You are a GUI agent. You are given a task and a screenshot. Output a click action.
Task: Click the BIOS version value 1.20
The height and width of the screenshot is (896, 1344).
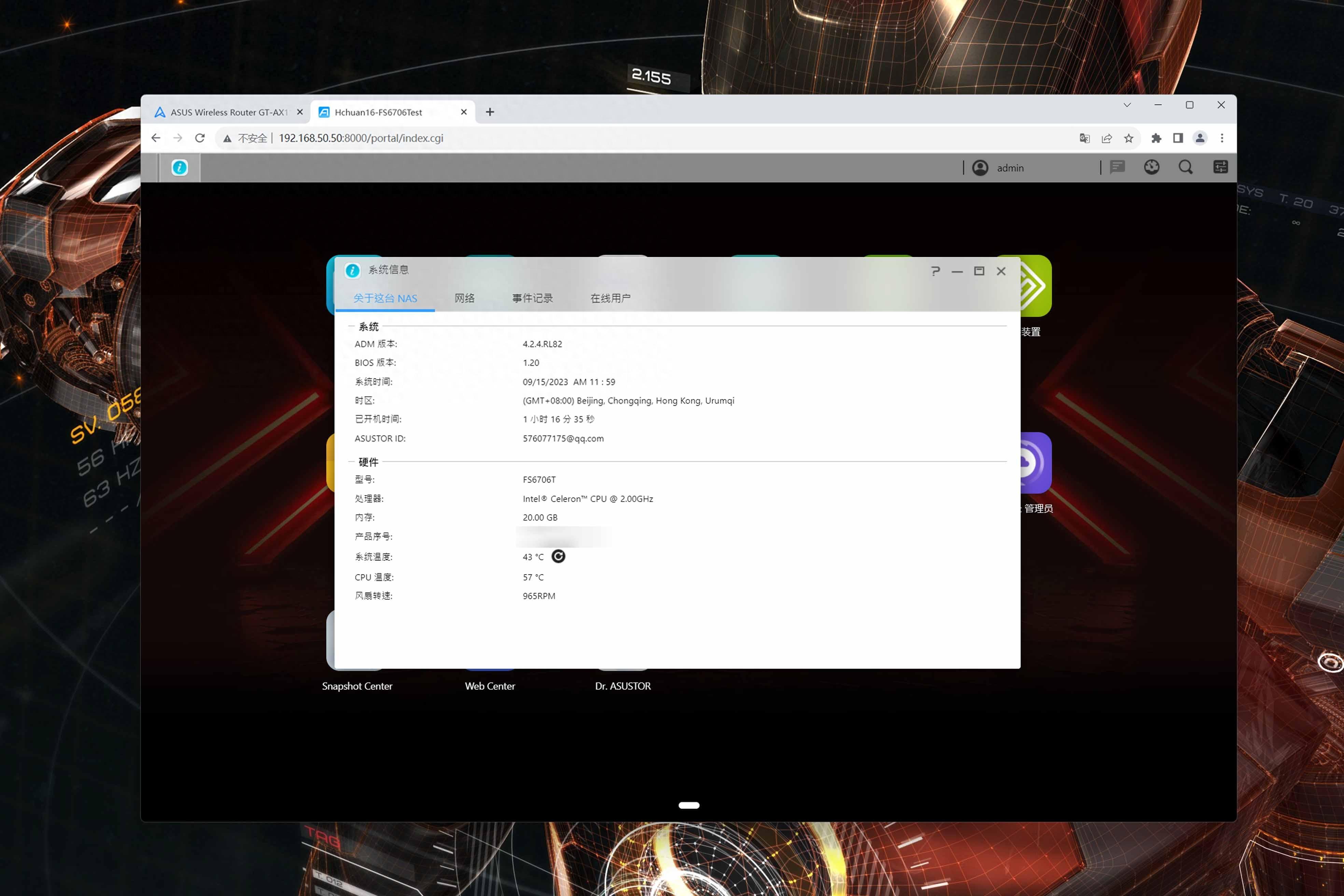coord(531,363)
